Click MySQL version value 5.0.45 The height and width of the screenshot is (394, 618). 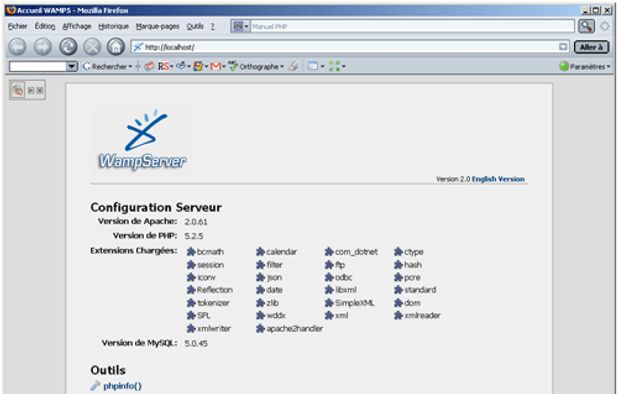(x=196, y=344)
